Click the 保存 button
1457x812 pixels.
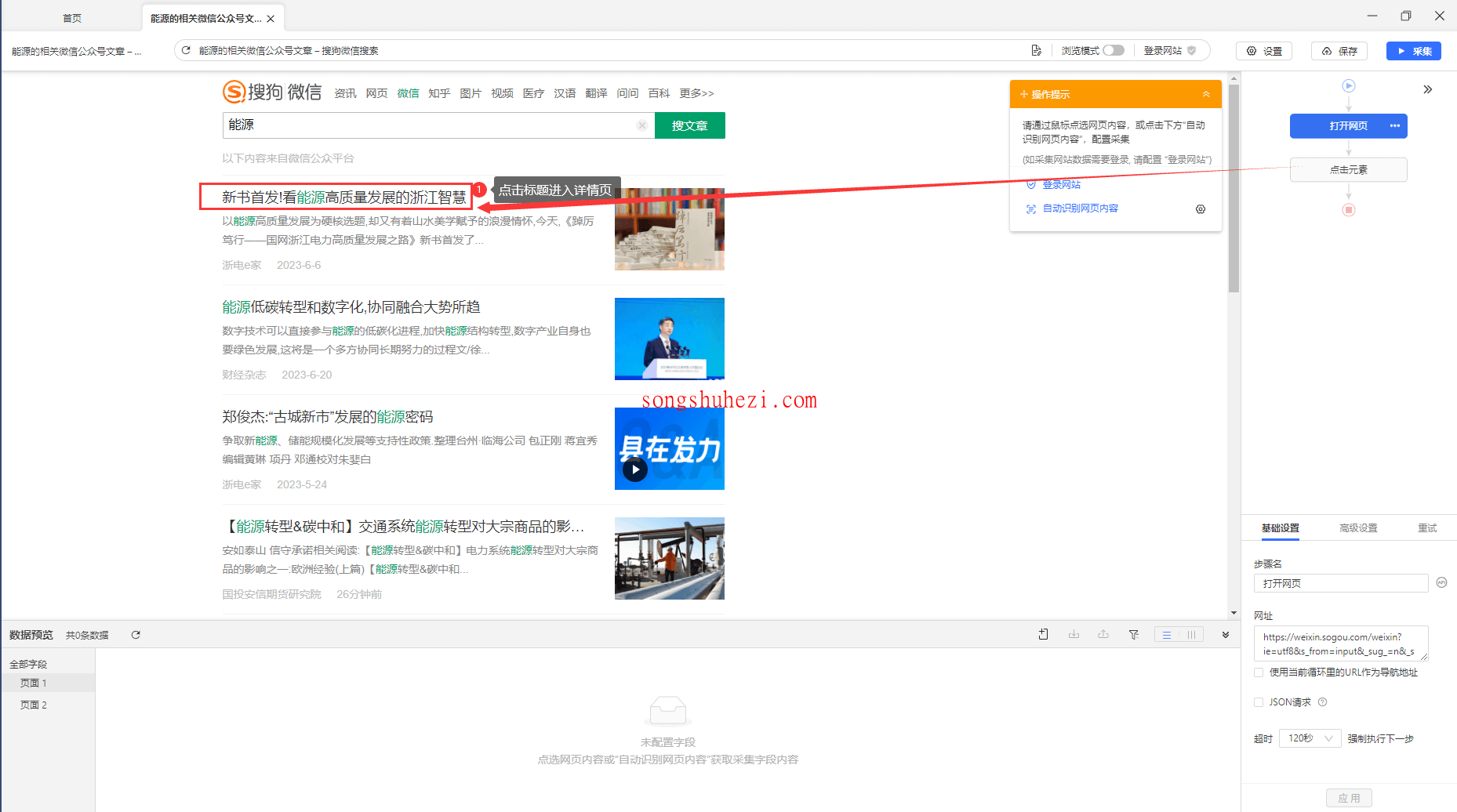point(1339,51)
